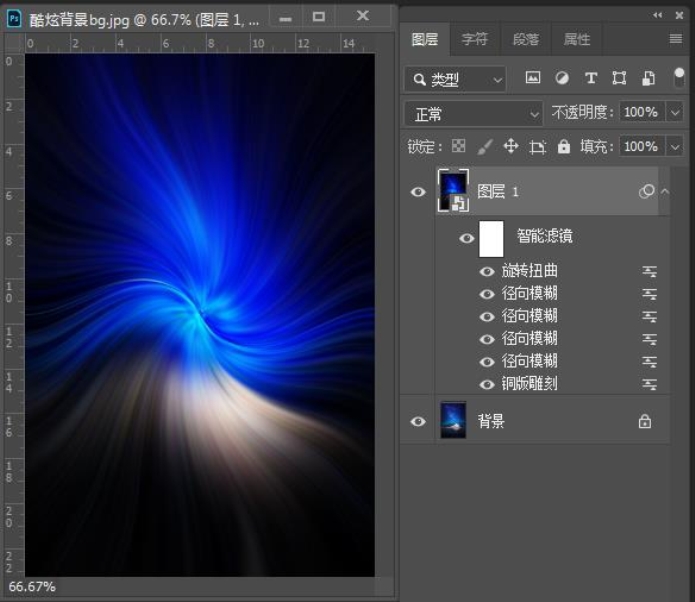This screenshot has height=602, width=695.
Task: Click lock transparent pixels icon
Action: tap(459, 146)
